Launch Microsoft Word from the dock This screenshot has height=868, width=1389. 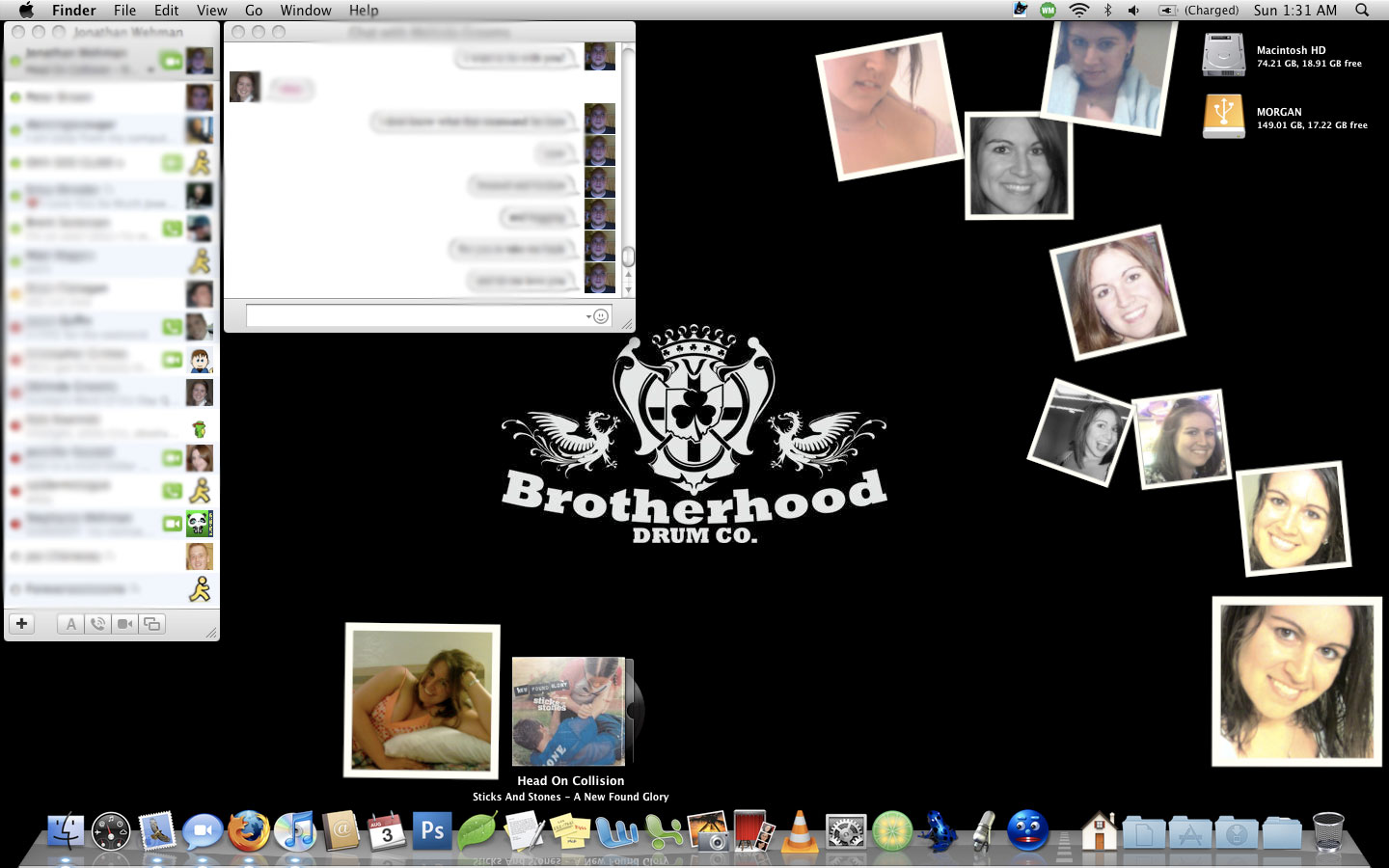pyautogui.click(x=616, y=830)
